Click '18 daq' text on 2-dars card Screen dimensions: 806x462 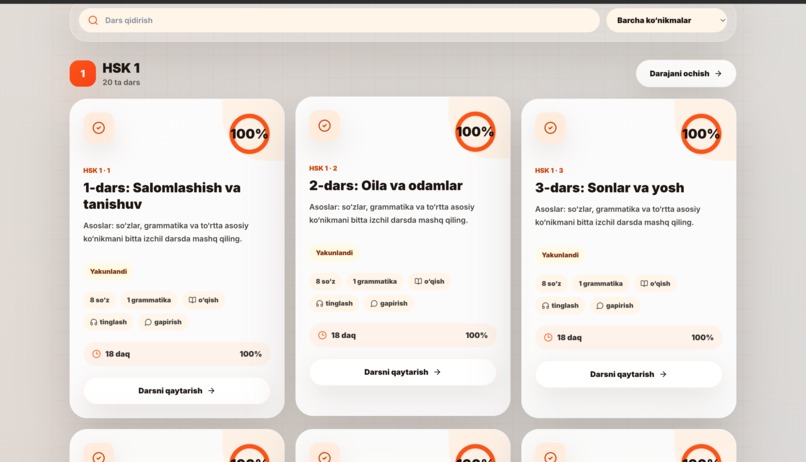pos(343,336)
